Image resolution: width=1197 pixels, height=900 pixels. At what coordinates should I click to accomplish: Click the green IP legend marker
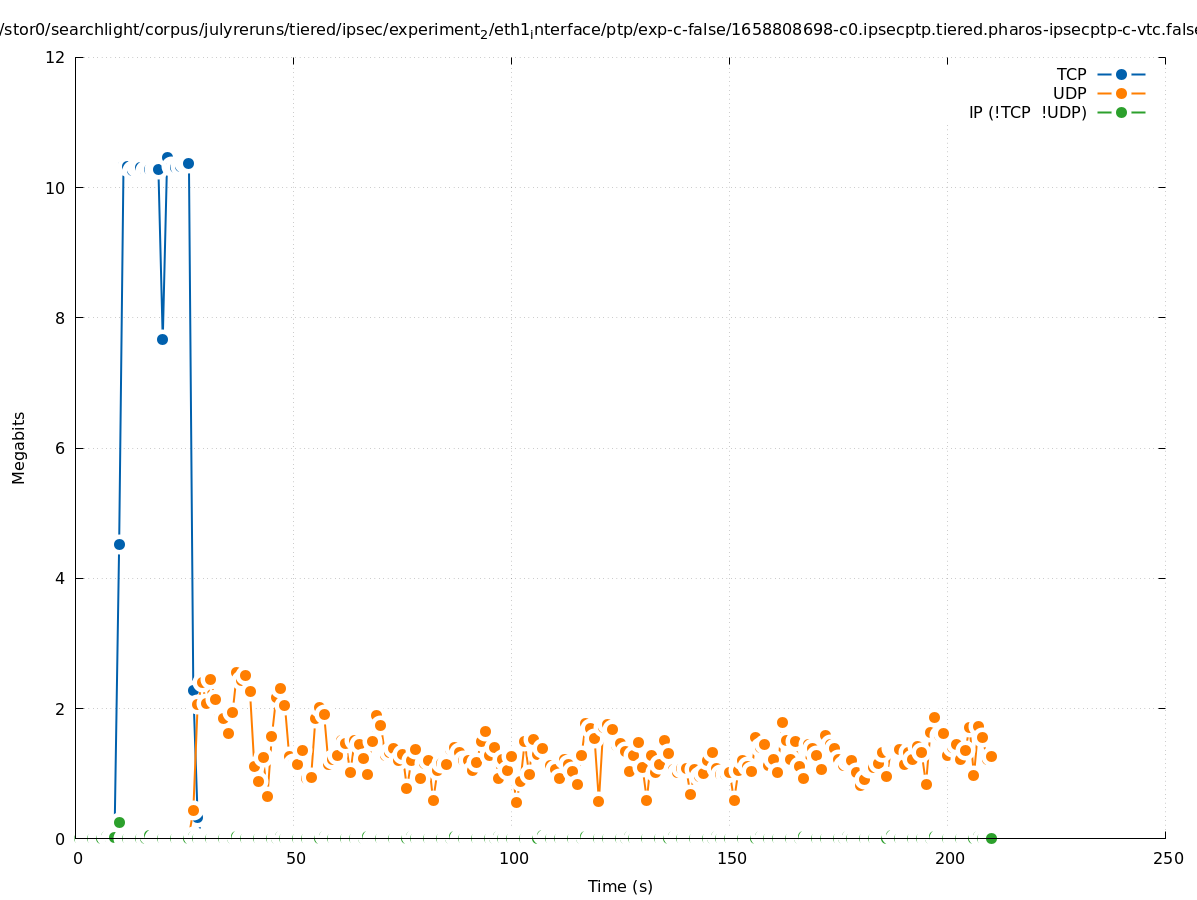click(1121, 112)
